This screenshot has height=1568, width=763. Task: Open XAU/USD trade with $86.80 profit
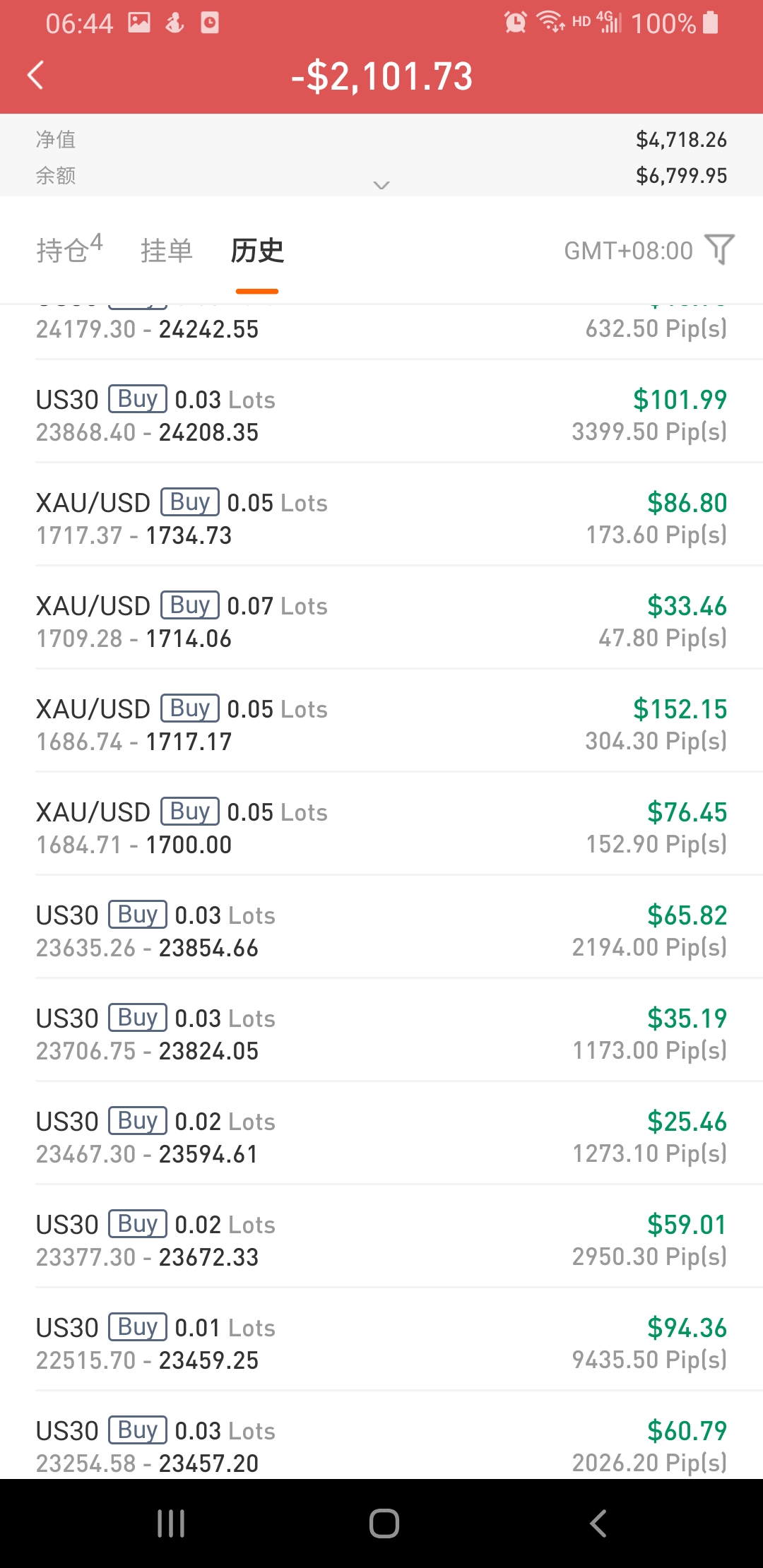381,518
